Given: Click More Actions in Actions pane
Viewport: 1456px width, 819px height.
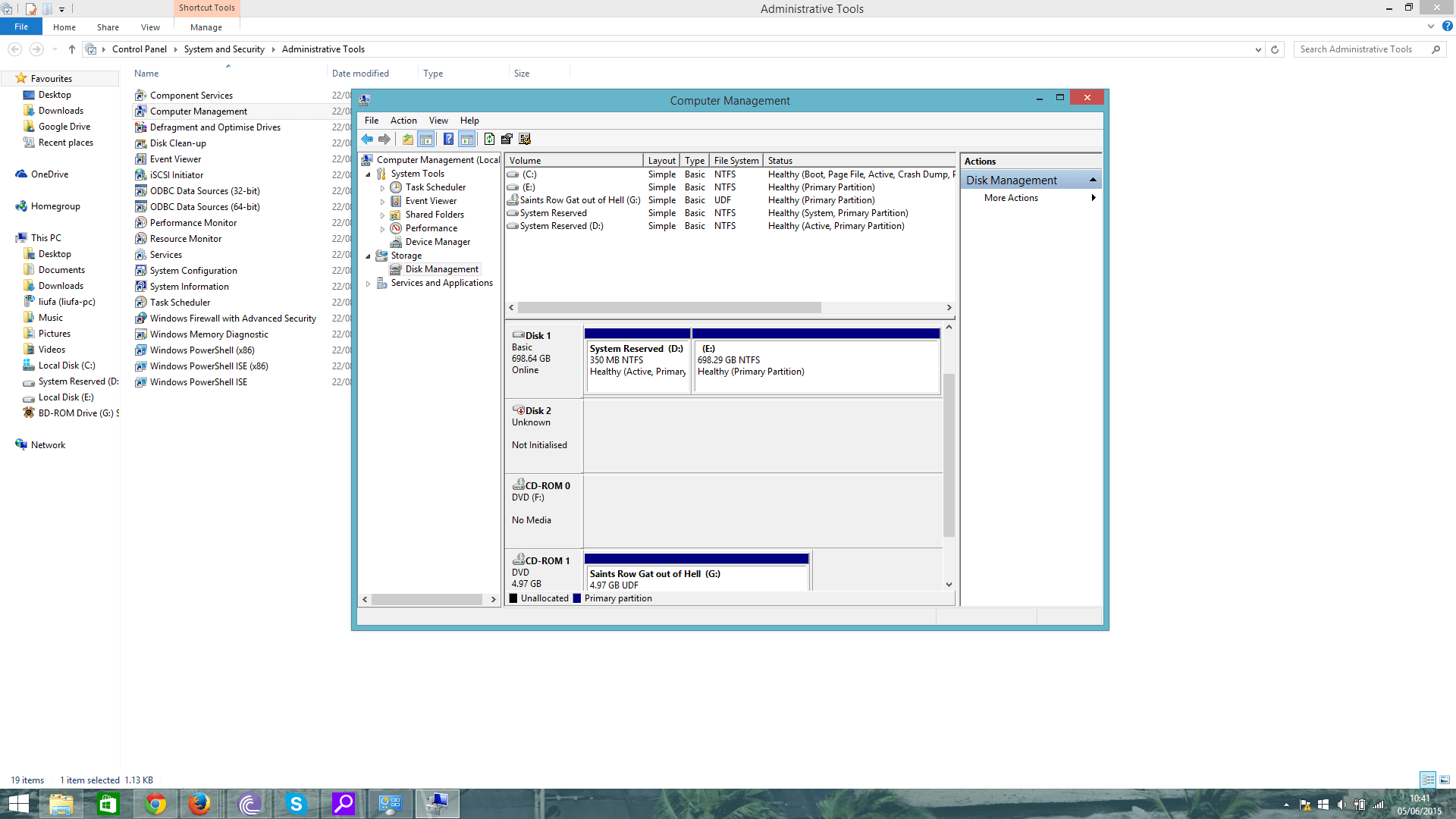Looking at the screenshot, I should [x=1011, y=198].
